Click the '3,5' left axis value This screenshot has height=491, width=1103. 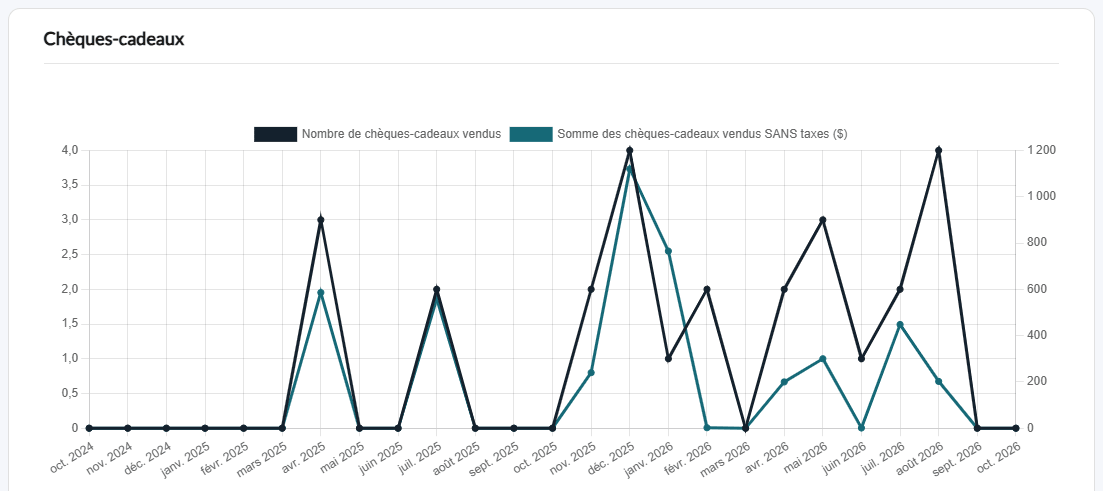pyautogui.click(x=70, y=185)
